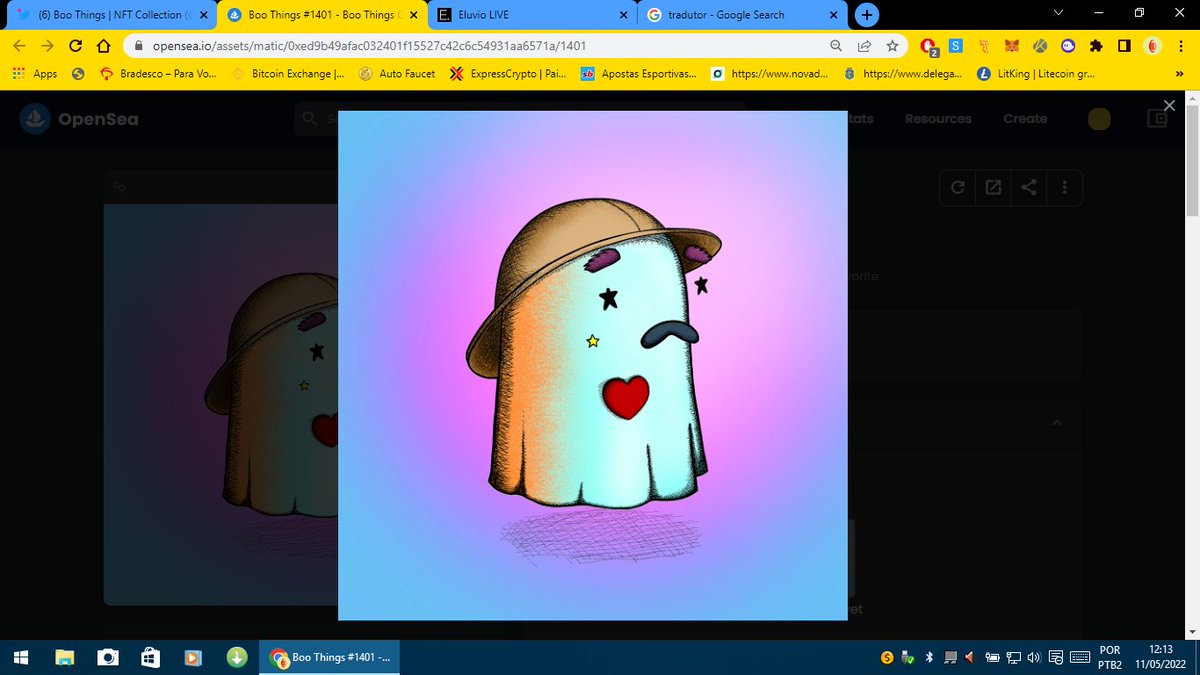Open the globe bookmark next to Apps
Image resolution: width=1200 pixels, height=675 pixels.
pyautogui.click(x=79, y=74)
